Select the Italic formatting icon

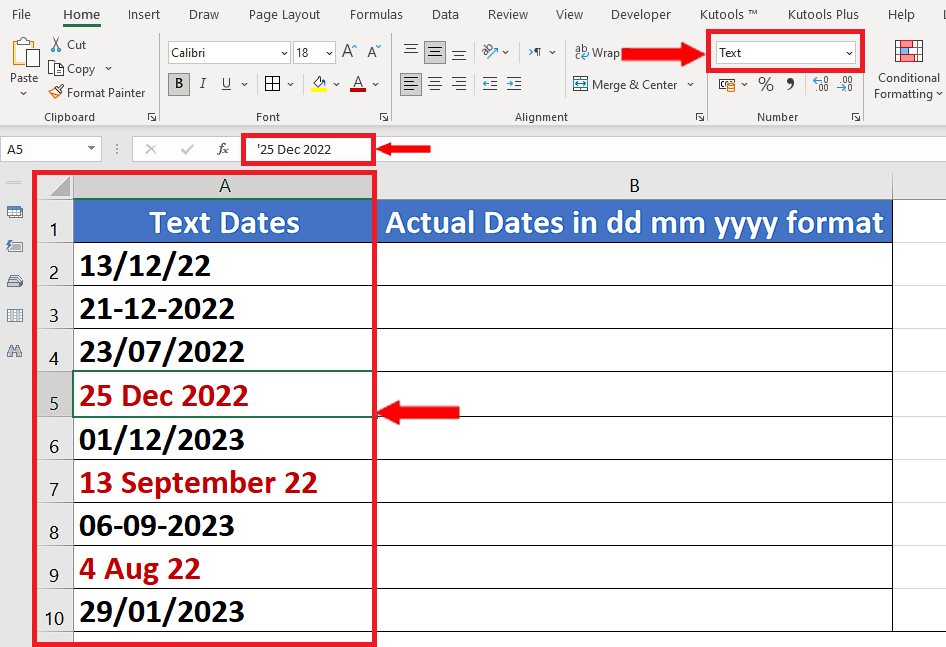pyautogui.click(x=202, y=85)
